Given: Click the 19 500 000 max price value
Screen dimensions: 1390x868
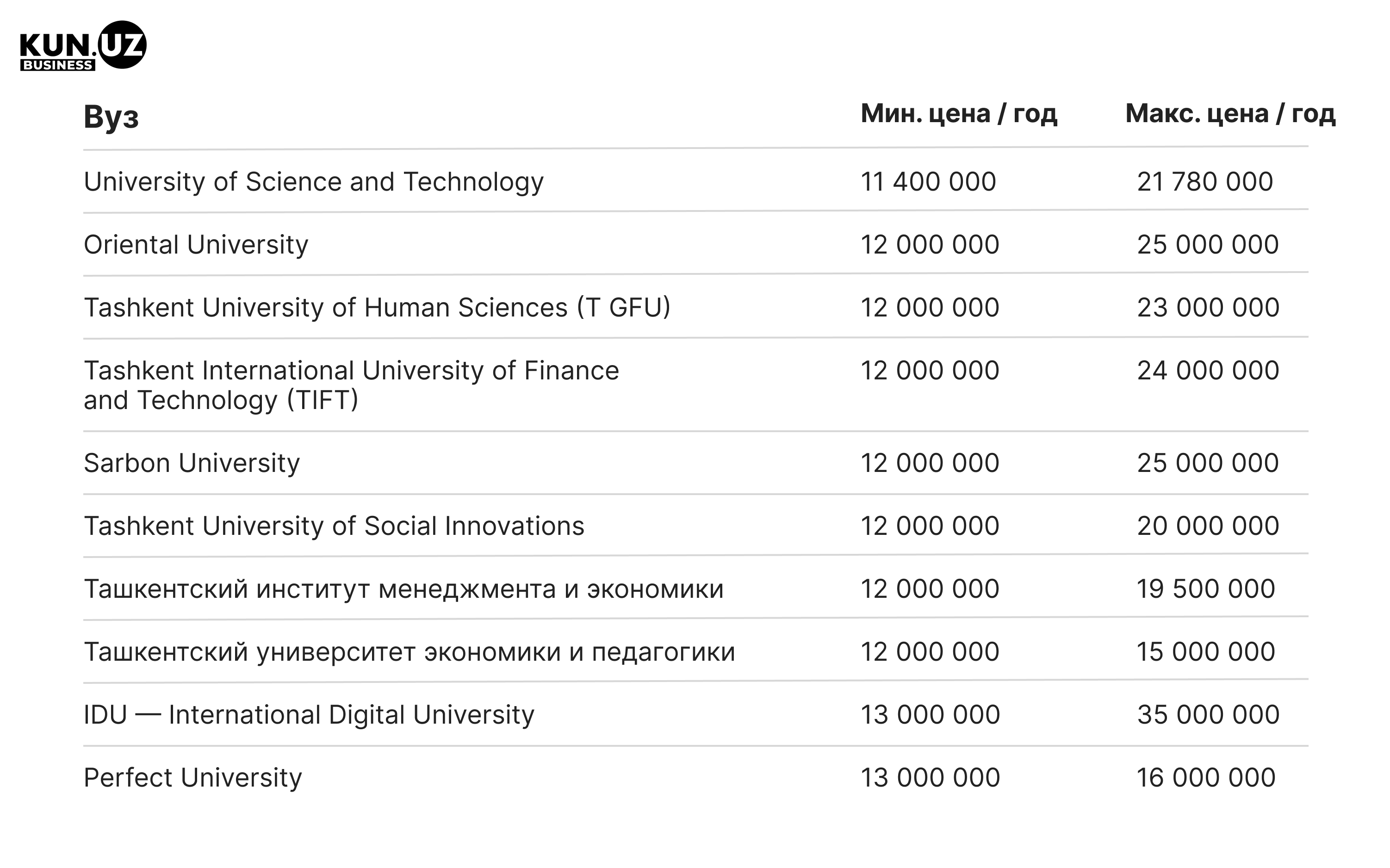Looking at the screenshot, I should point(1206,589).
